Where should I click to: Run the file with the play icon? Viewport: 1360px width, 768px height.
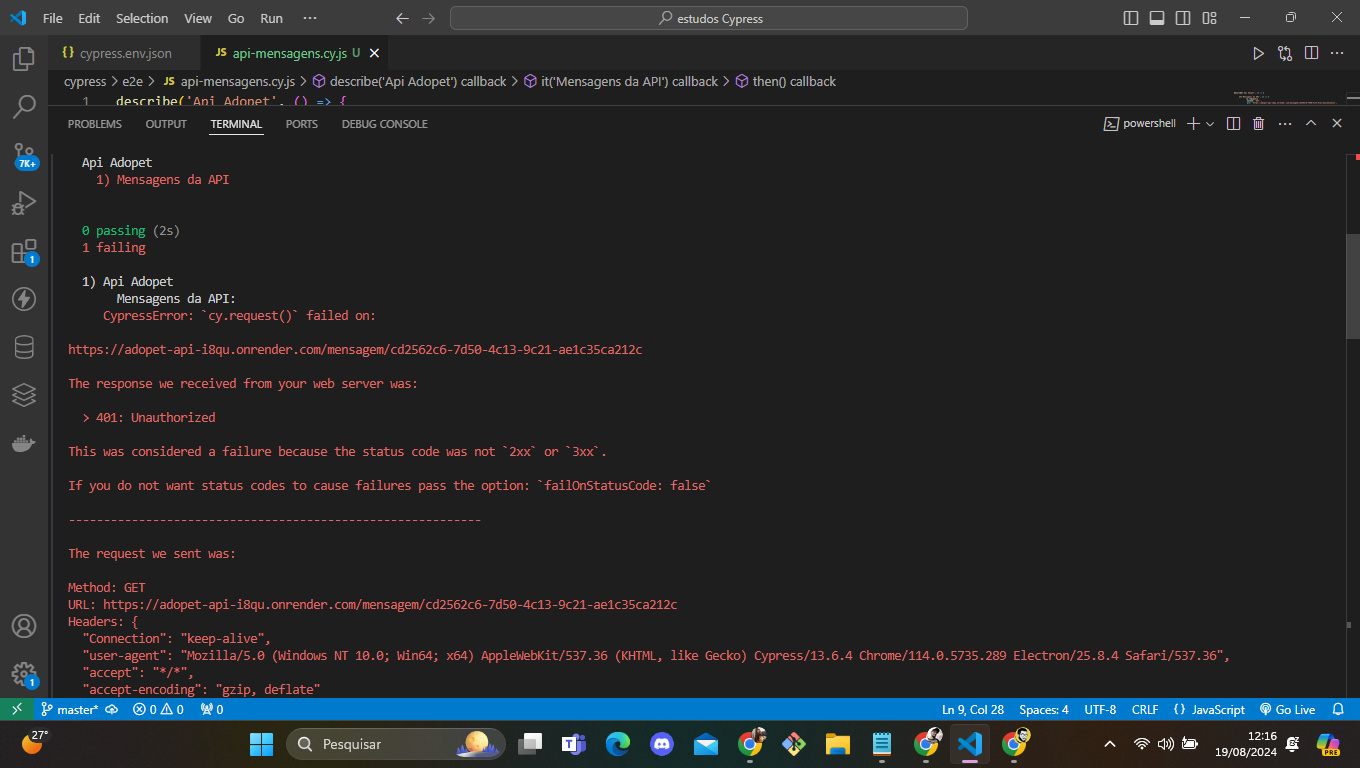pos(1259,53)
